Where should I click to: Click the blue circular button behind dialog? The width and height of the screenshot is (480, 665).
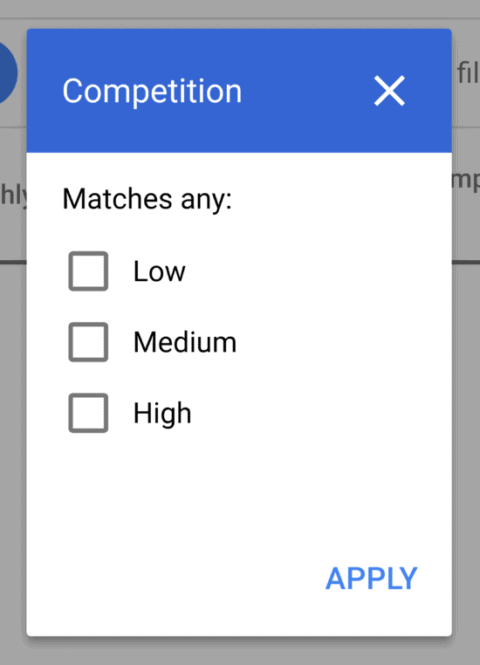pyautogui.click(x=8, y=73)
